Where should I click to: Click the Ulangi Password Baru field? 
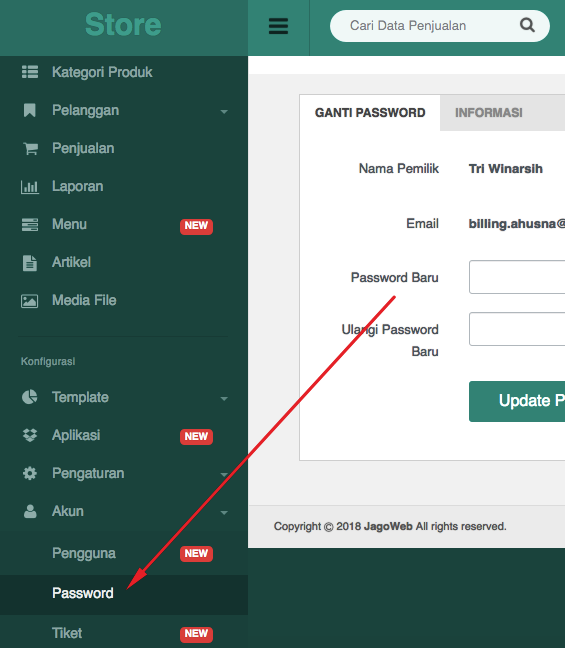point(517,329)
